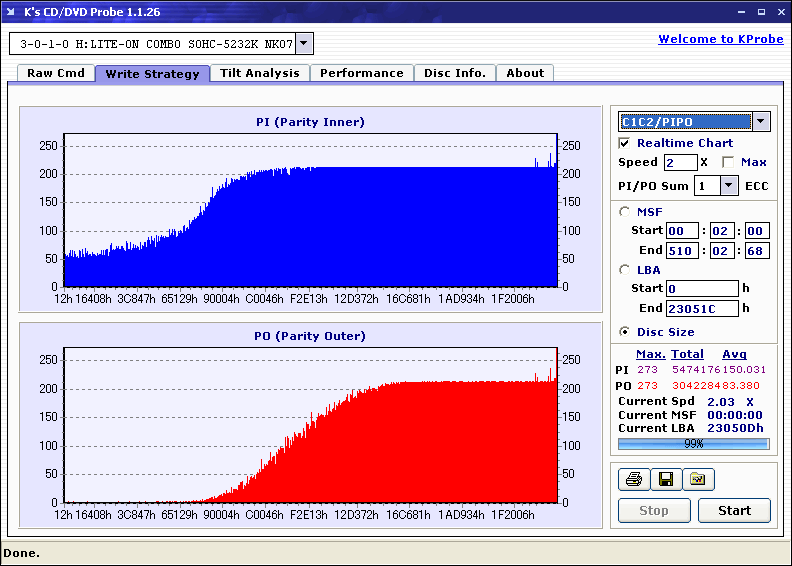Open the Tilt Analysis tab
The image size is (792, 566).
click(x=260, y=73)
